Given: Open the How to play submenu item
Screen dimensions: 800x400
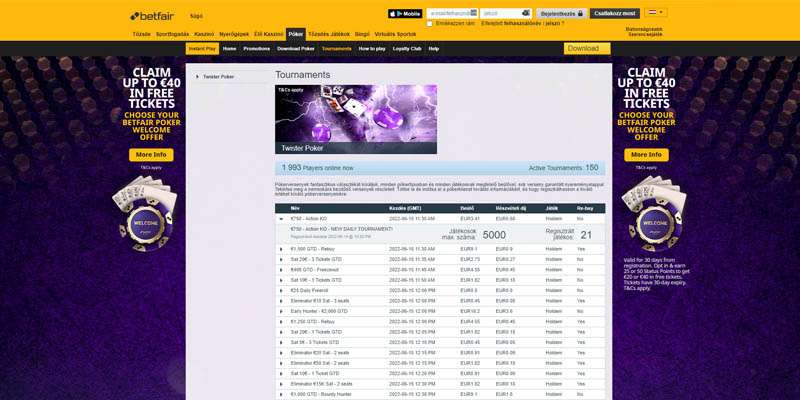Looking at the screenshot, I should tap(372, 48).
